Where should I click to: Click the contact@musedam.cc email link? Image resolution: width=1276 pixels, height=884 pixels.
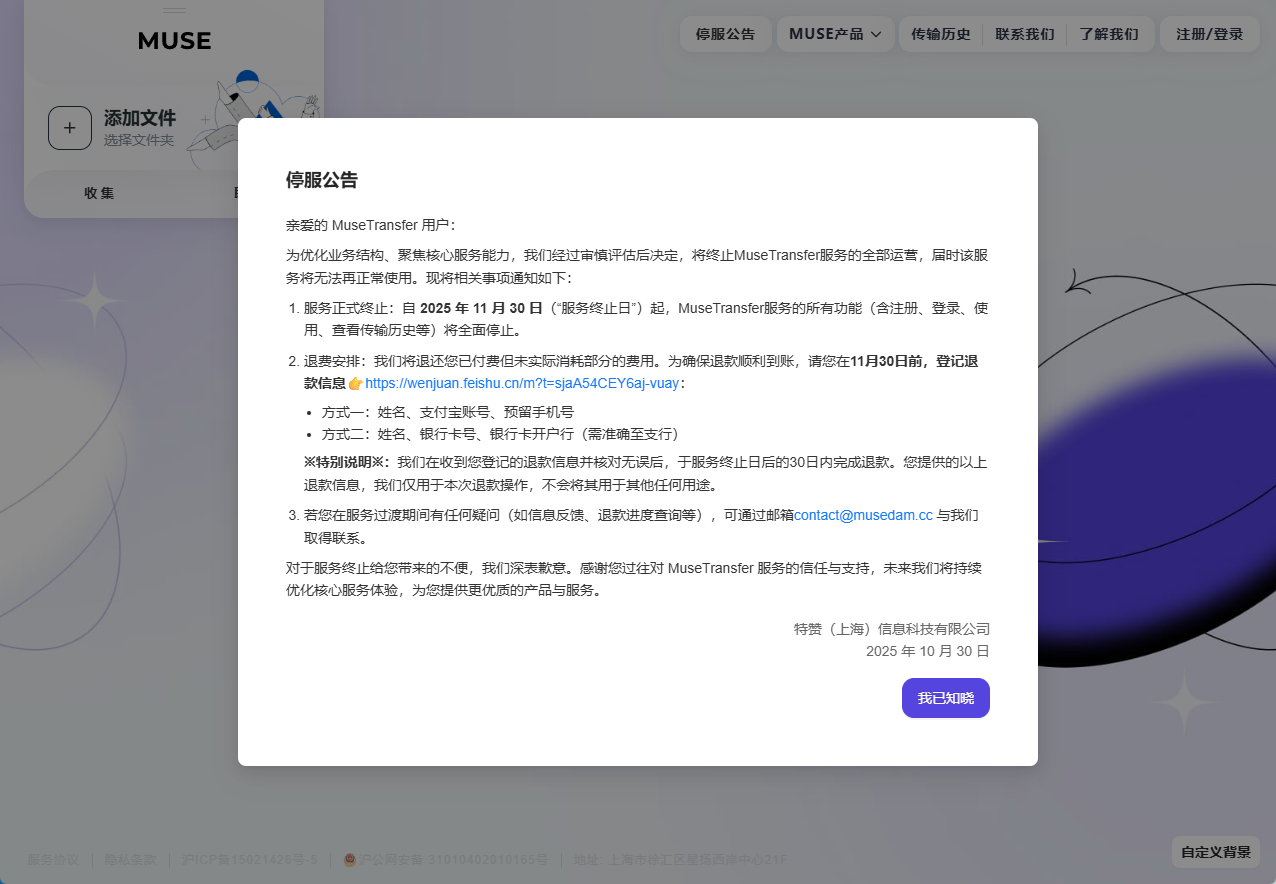coord(863,516)
